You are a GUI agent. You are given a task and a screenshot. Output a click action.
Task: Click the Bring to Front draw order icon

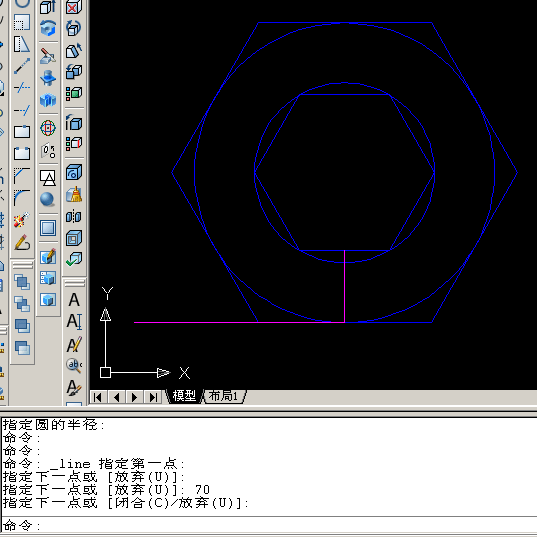pos(22,282)
